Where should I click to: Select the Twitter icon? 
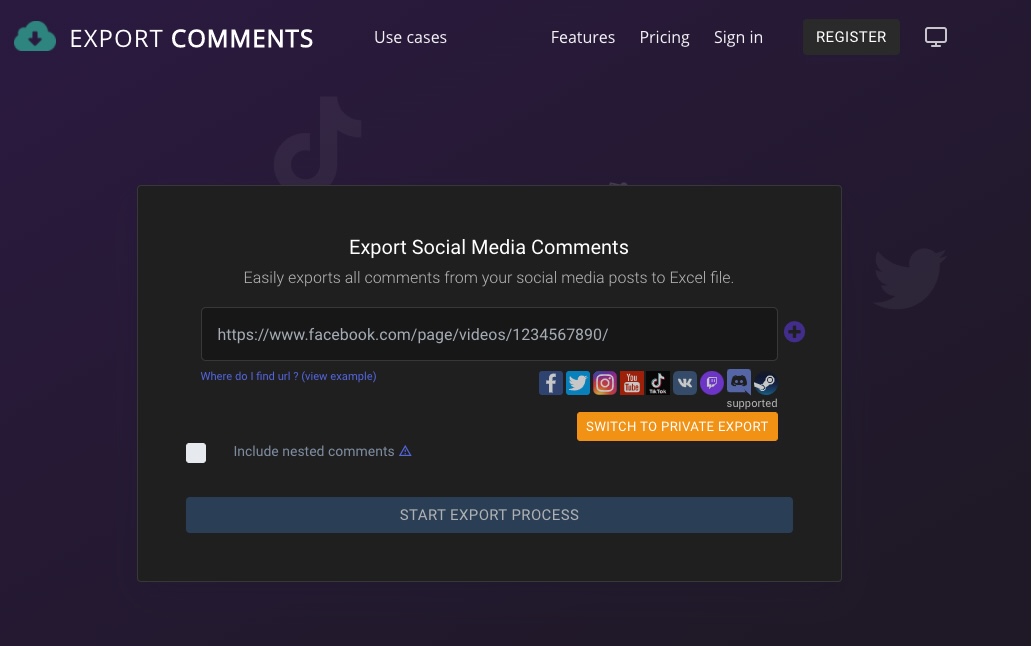pyautogui.click(x=577, y=382)
